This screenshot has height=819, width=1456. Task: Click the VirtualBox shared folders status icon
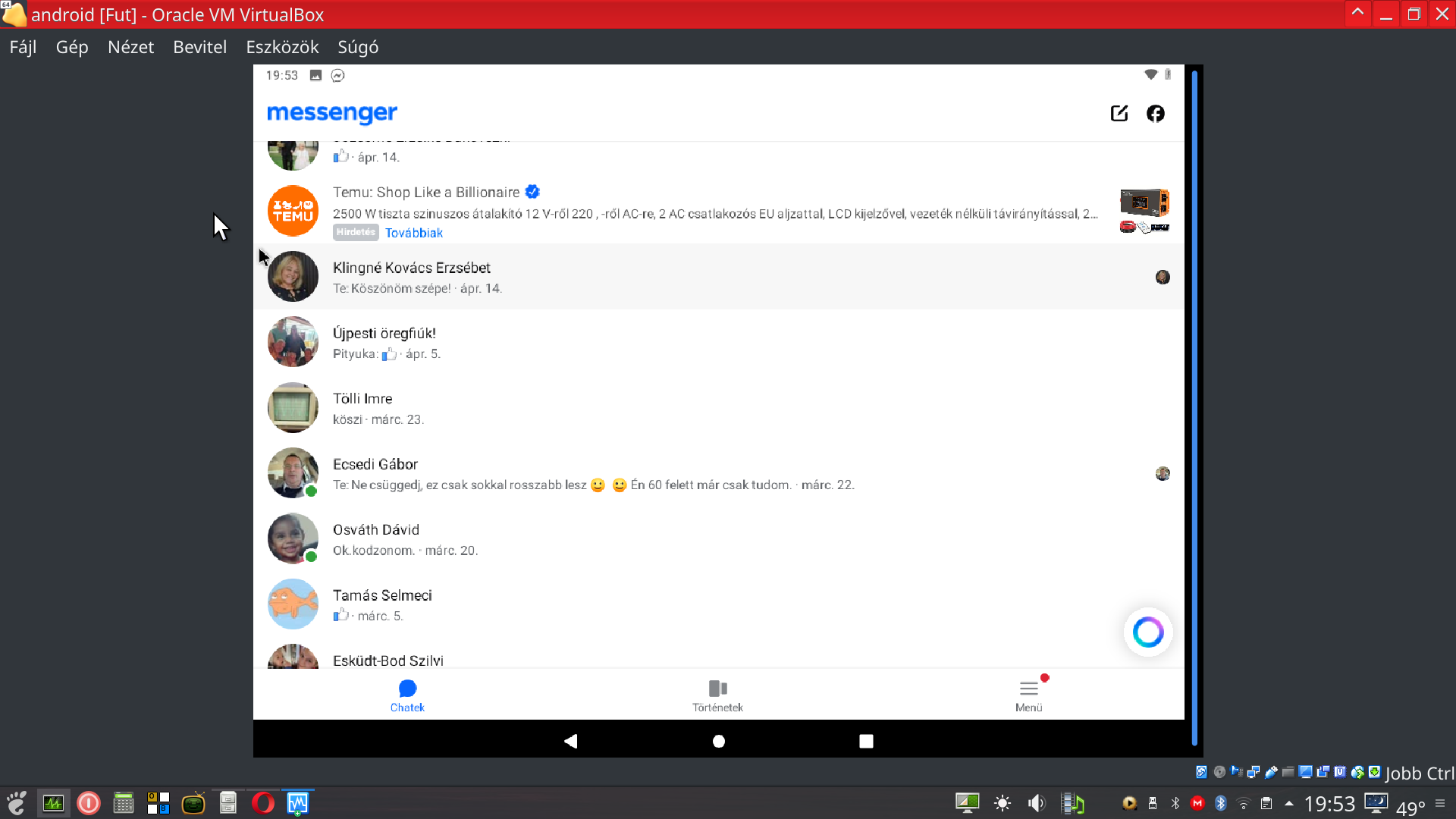coord(1288,772)
